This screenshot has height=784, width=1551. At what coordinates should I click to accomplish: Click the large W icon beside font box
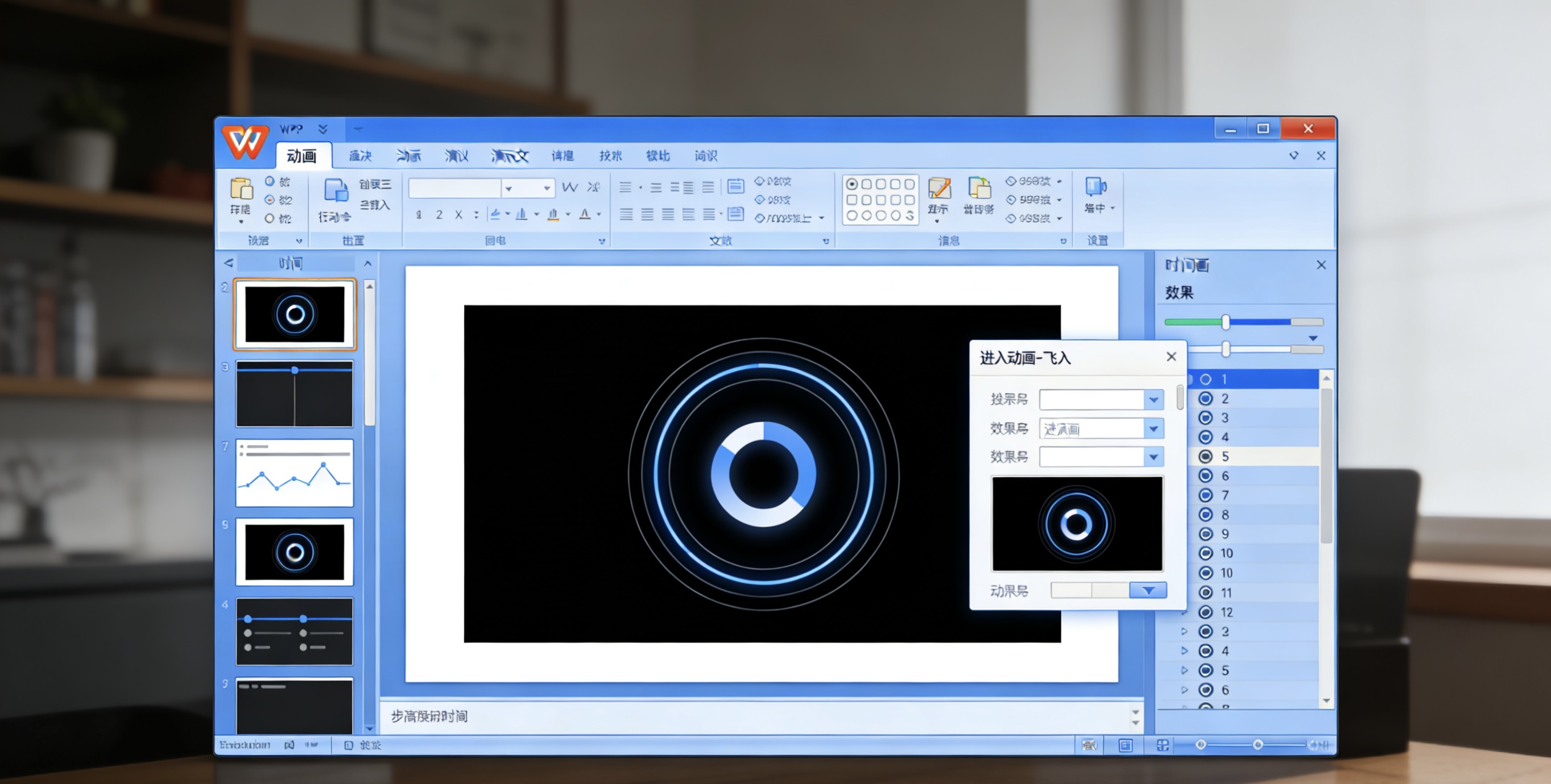(569, 188)
